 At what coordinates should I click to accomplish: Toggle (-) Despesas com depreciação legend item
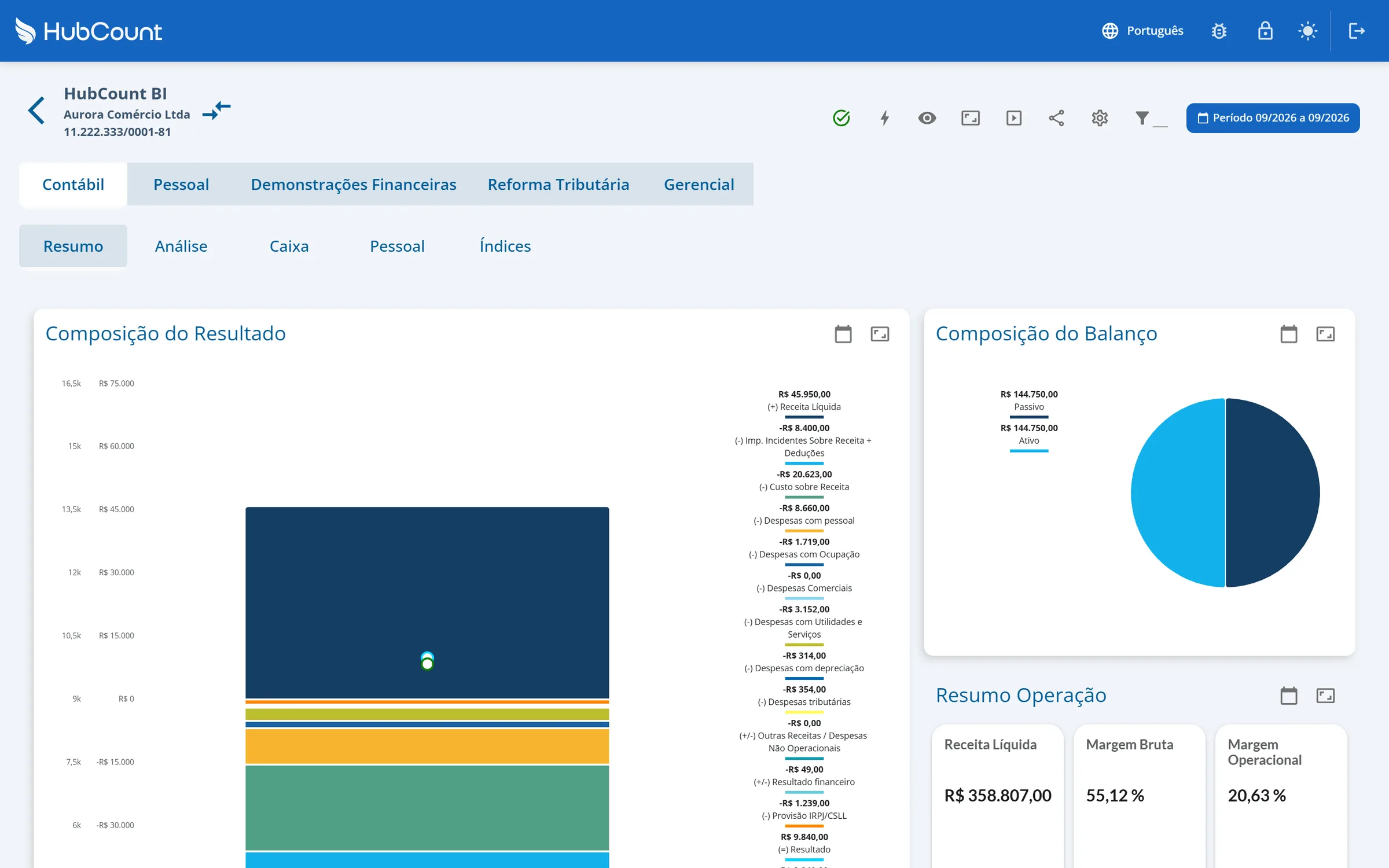pos(804,665)
